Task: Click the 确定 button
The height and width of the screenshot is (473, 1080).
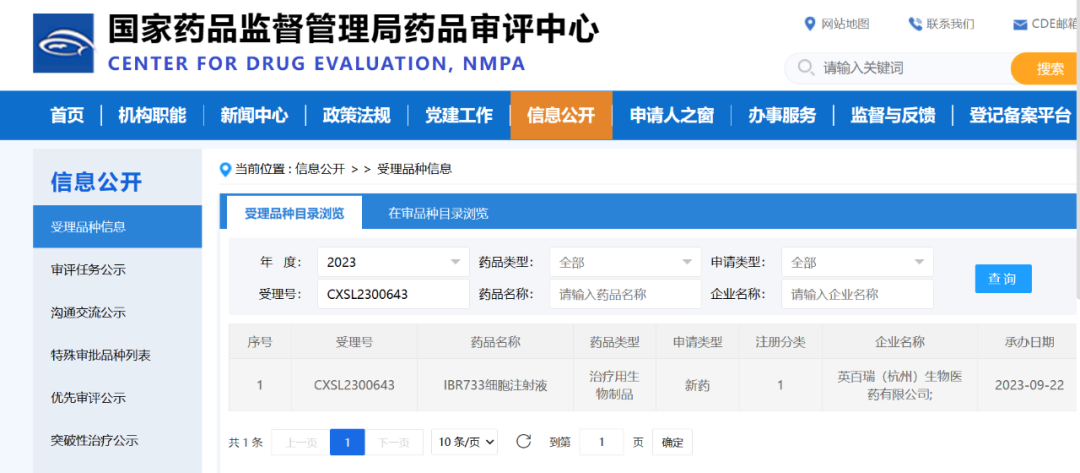Action: pyautogui.click(x=672, y=442)
